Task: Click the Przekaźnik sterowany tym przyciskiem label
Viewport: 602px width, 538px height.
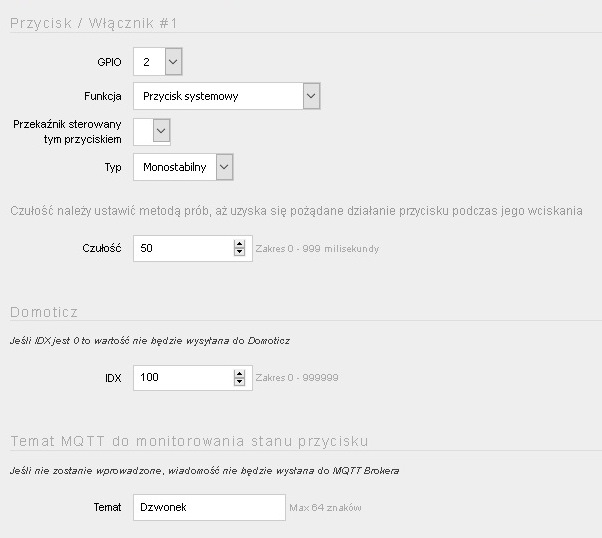Action: tap(67, 132)
